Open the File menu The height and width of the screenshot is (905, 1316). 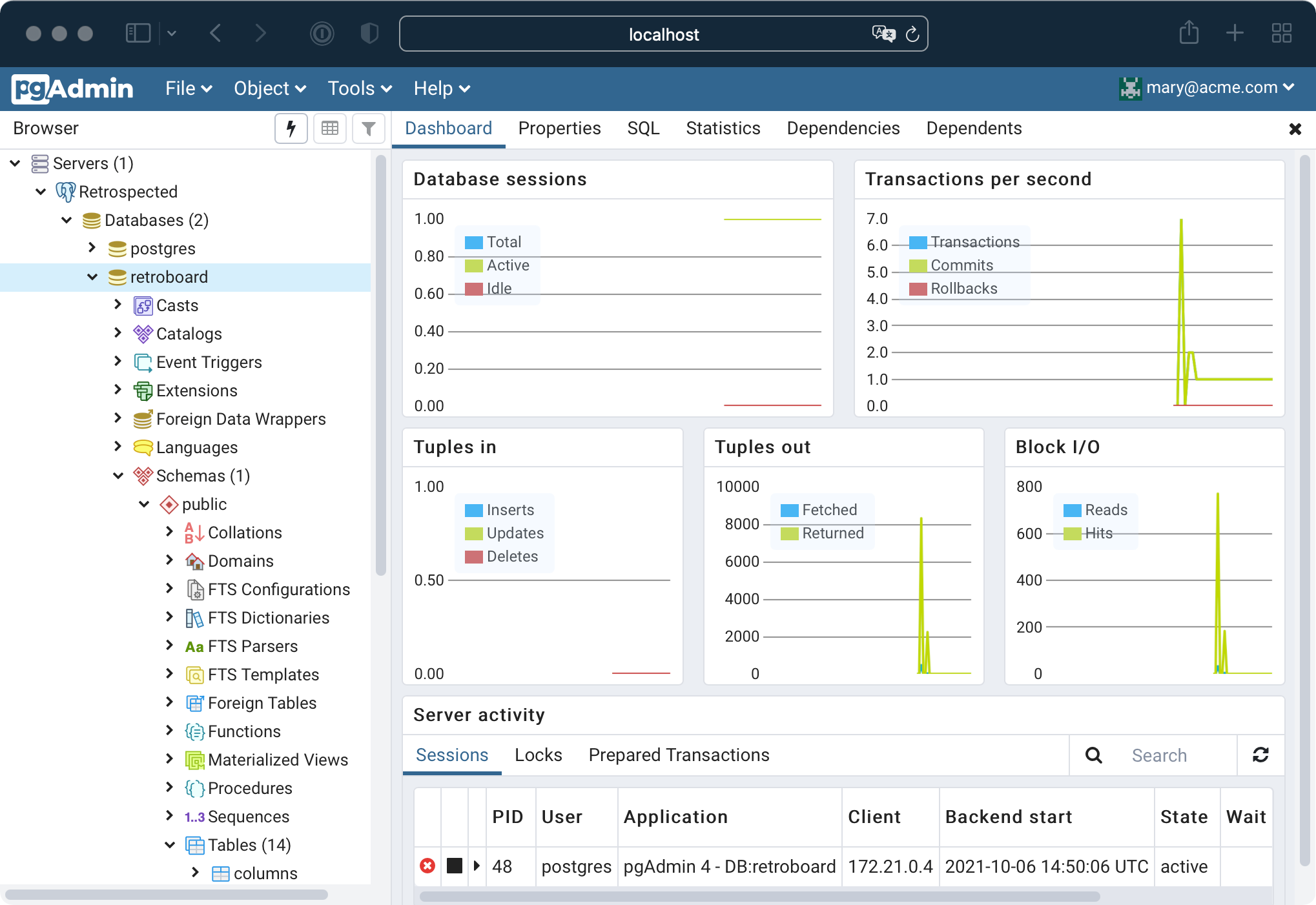[x=189, y=88]
